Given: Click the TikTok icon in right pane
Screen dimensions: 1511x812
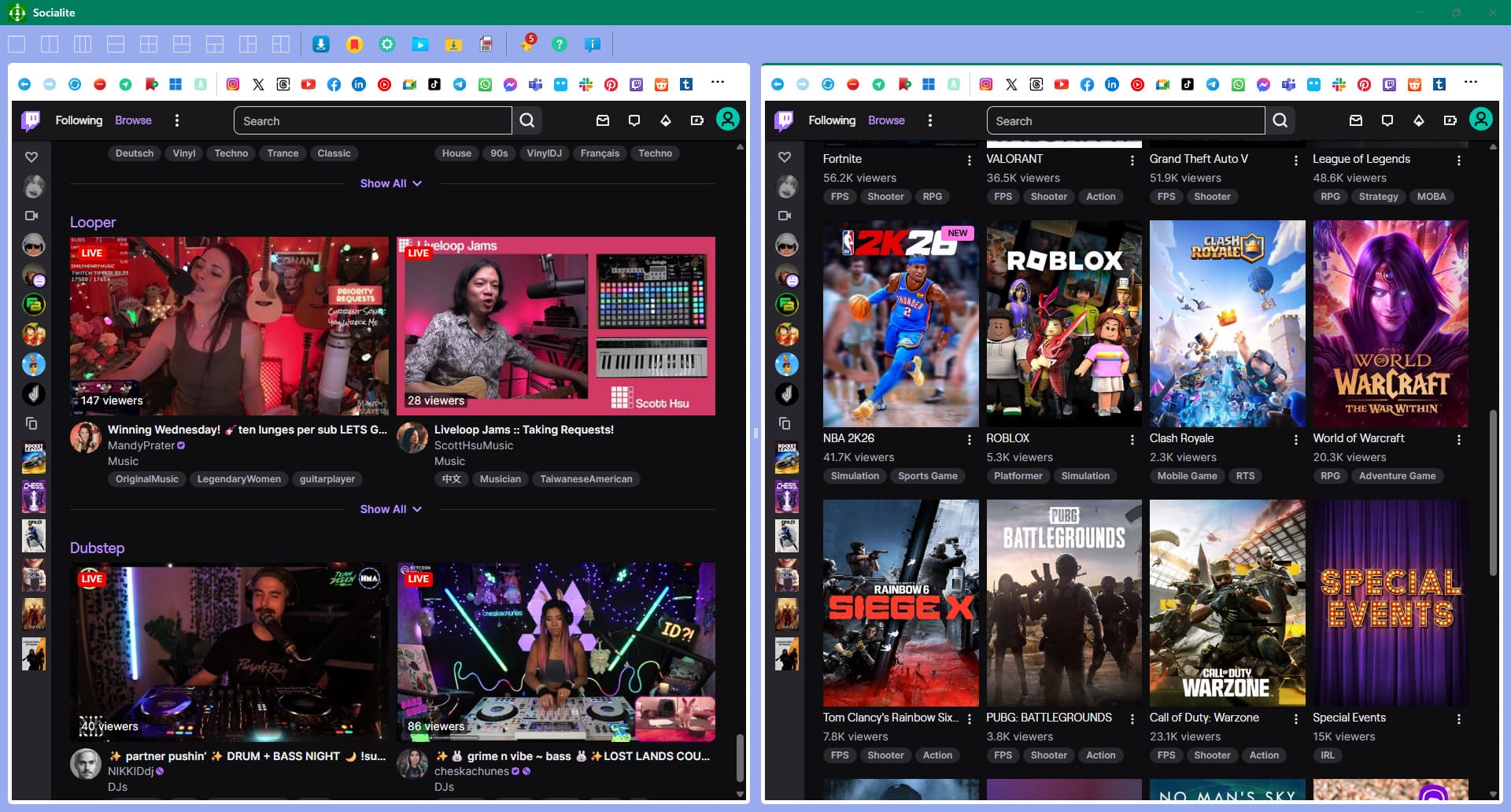Looking at the screenshot, I should tap(1188, 84).
